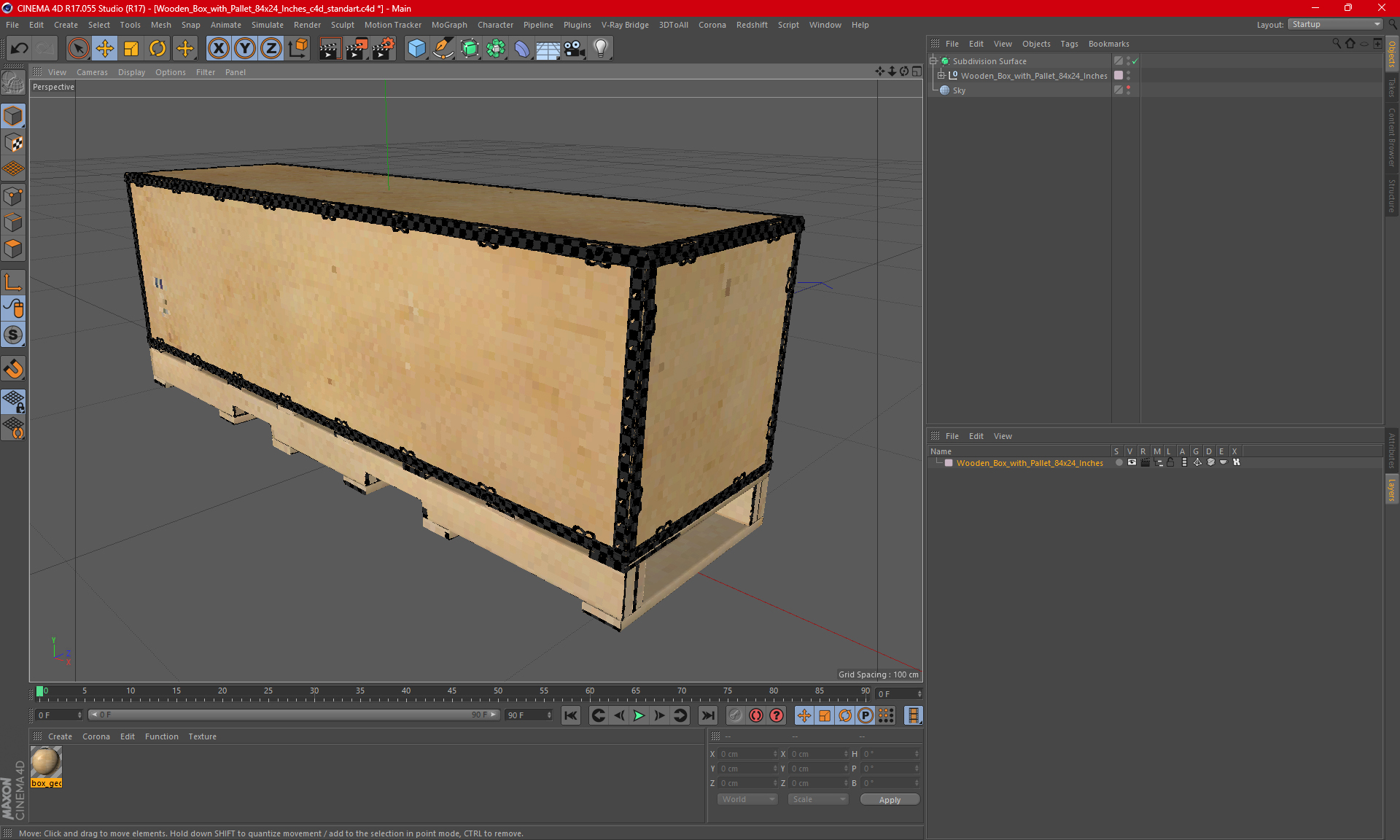Click the home icon in Objects panel

coord(1350,44)
